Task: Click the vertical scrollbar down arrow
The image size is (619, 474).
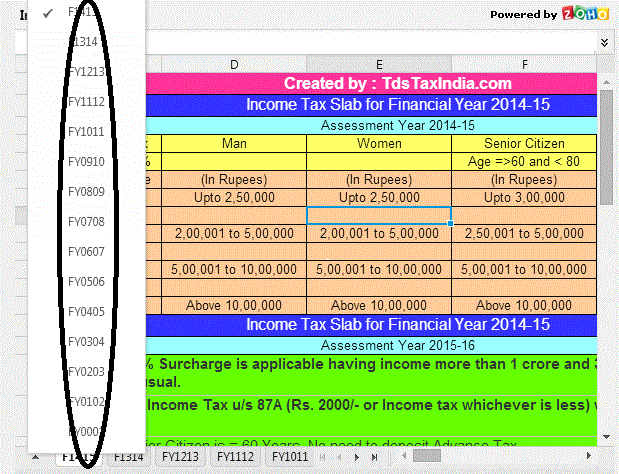Action: [606, 437]
